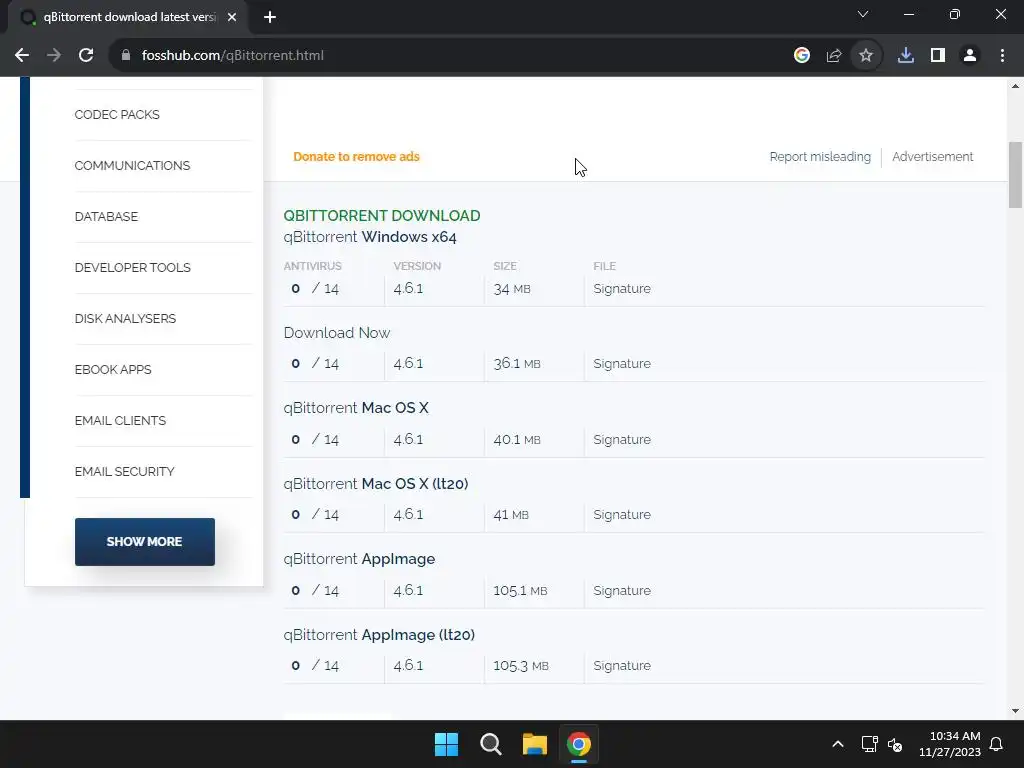Open Signature in 36.1 MB row

(x=622, y=364)
